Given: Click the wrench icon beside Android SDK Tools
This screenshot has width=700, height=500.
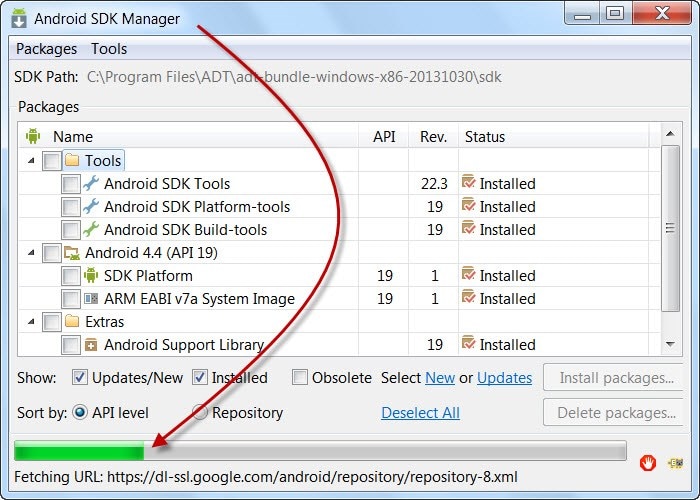Looking at the screenshot, I should [91, 183].
